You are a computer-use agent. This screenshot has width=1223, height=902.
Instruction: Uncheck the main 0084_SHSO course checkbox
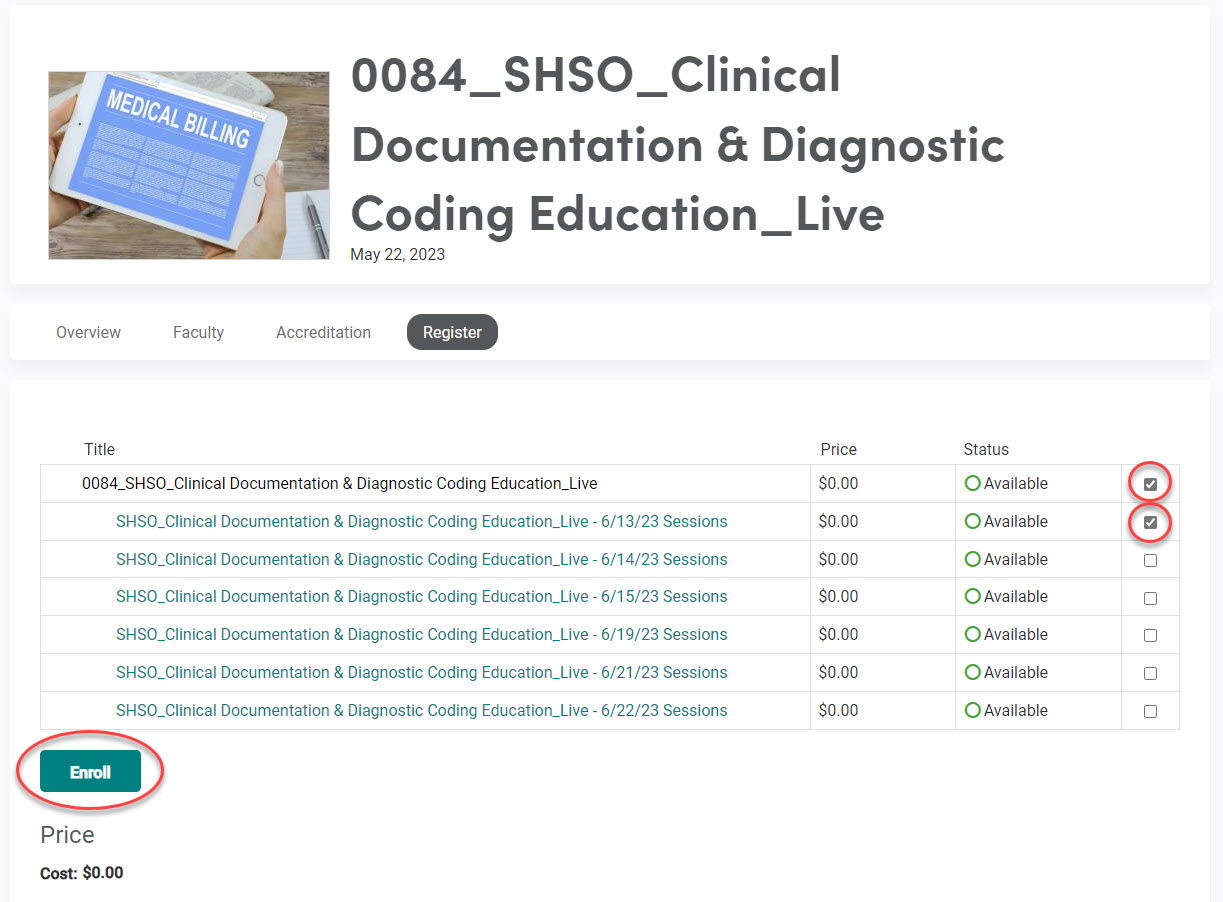[1150, 484]
